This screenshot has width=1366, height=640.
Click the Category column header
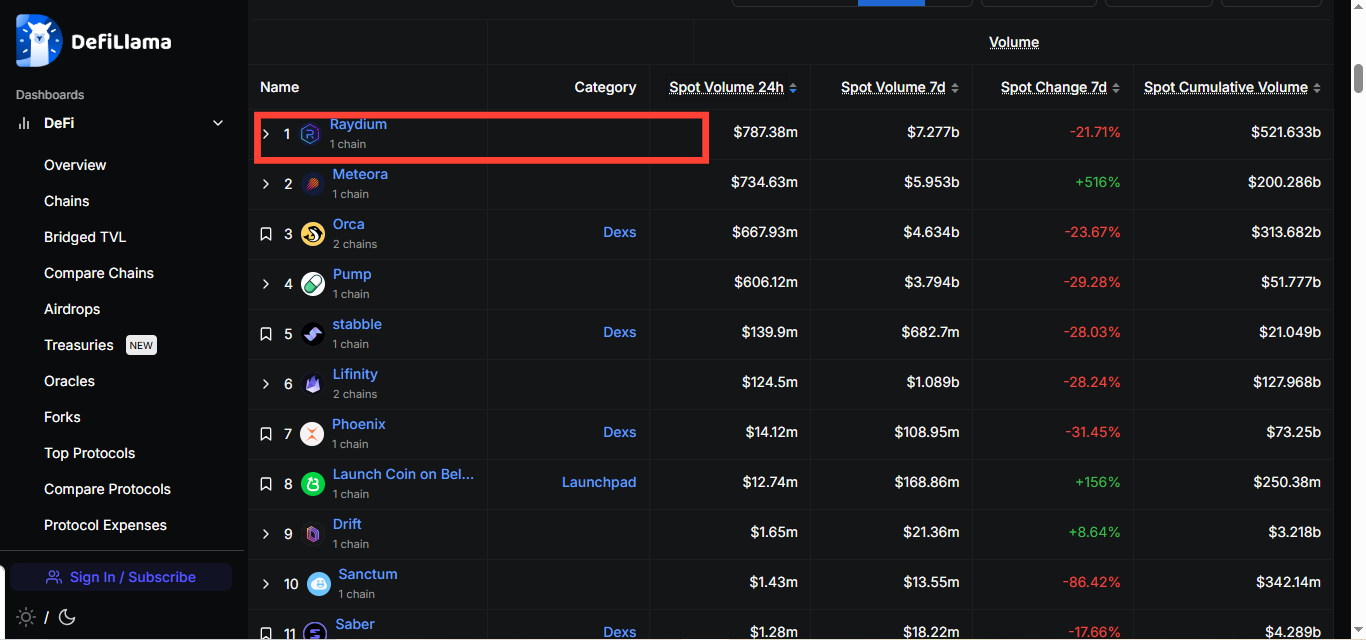(605, 87)
